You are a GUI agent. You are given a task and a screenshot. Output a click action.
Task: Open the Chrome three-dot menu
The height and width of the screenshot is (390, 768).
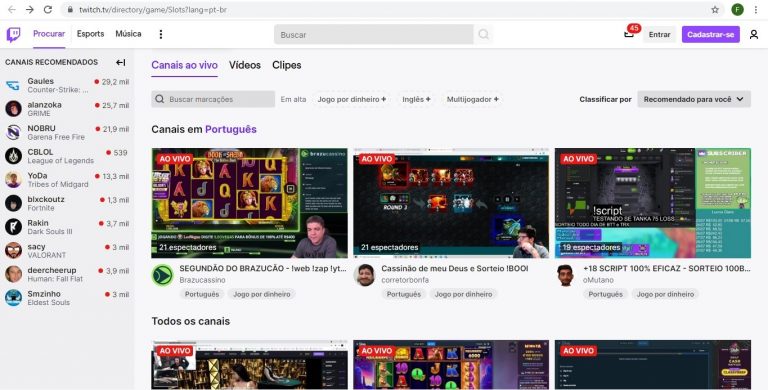[x=756, y=9]
